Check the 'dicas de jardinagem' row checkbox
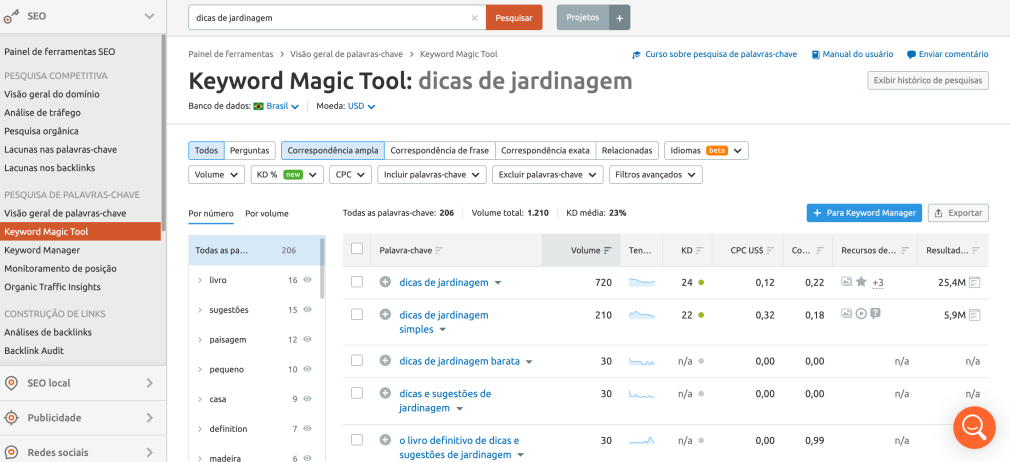 [x=357, y=282]
